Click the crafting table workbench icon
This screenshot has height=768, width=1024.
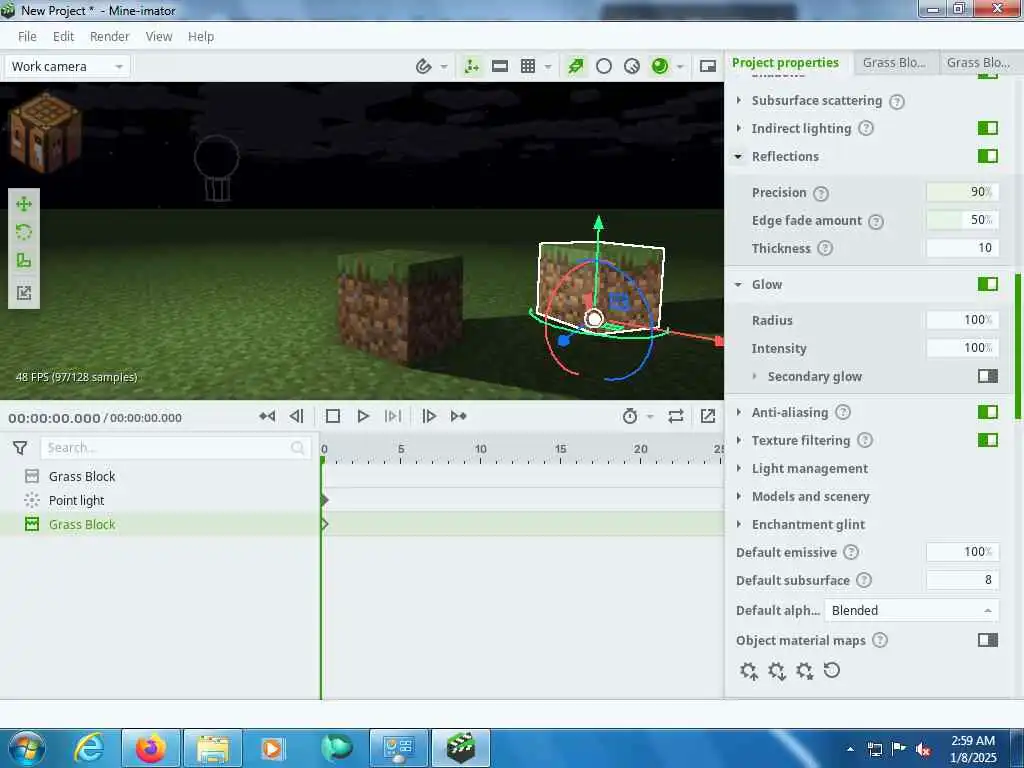pos(44,133)
